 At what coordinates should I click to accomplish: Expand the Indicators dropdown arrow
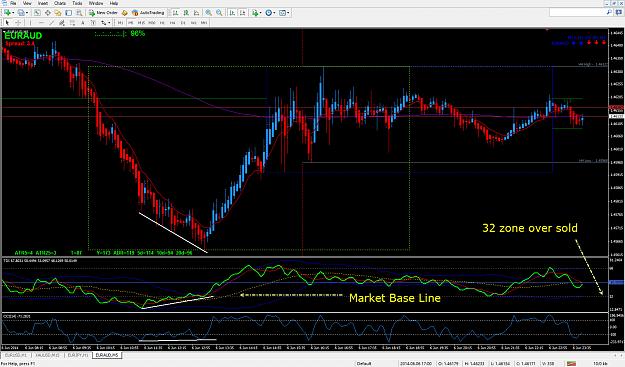[x=261, y=13]
